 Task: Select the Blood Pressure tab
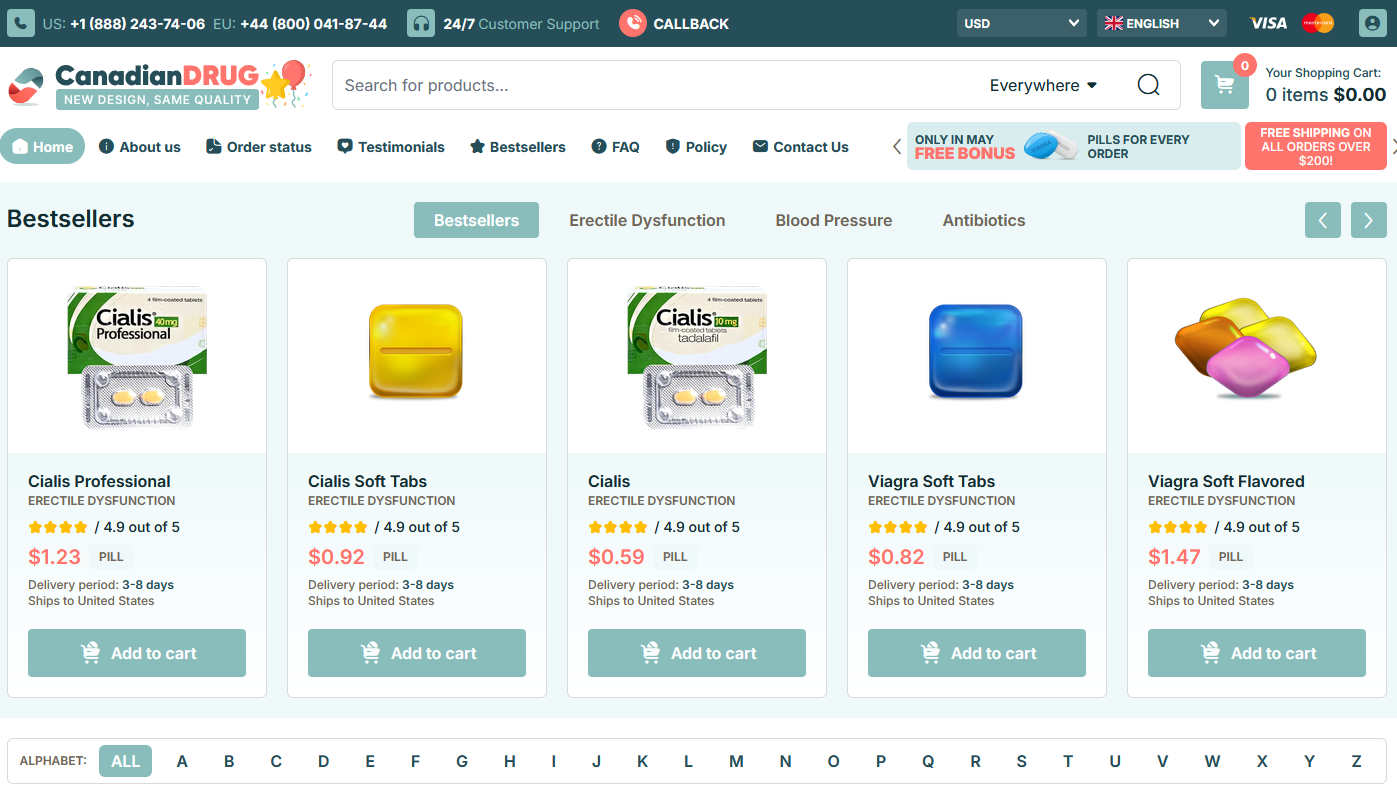[x=834, y=220]
